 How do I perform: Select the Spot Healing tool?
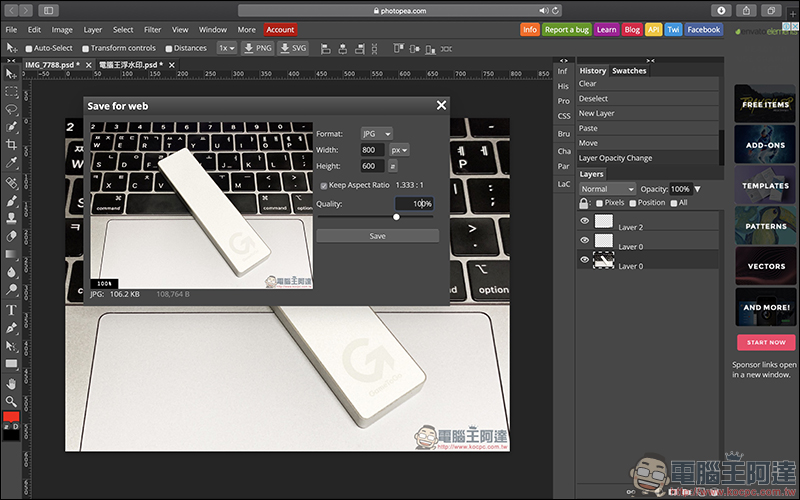click(11, 183)
